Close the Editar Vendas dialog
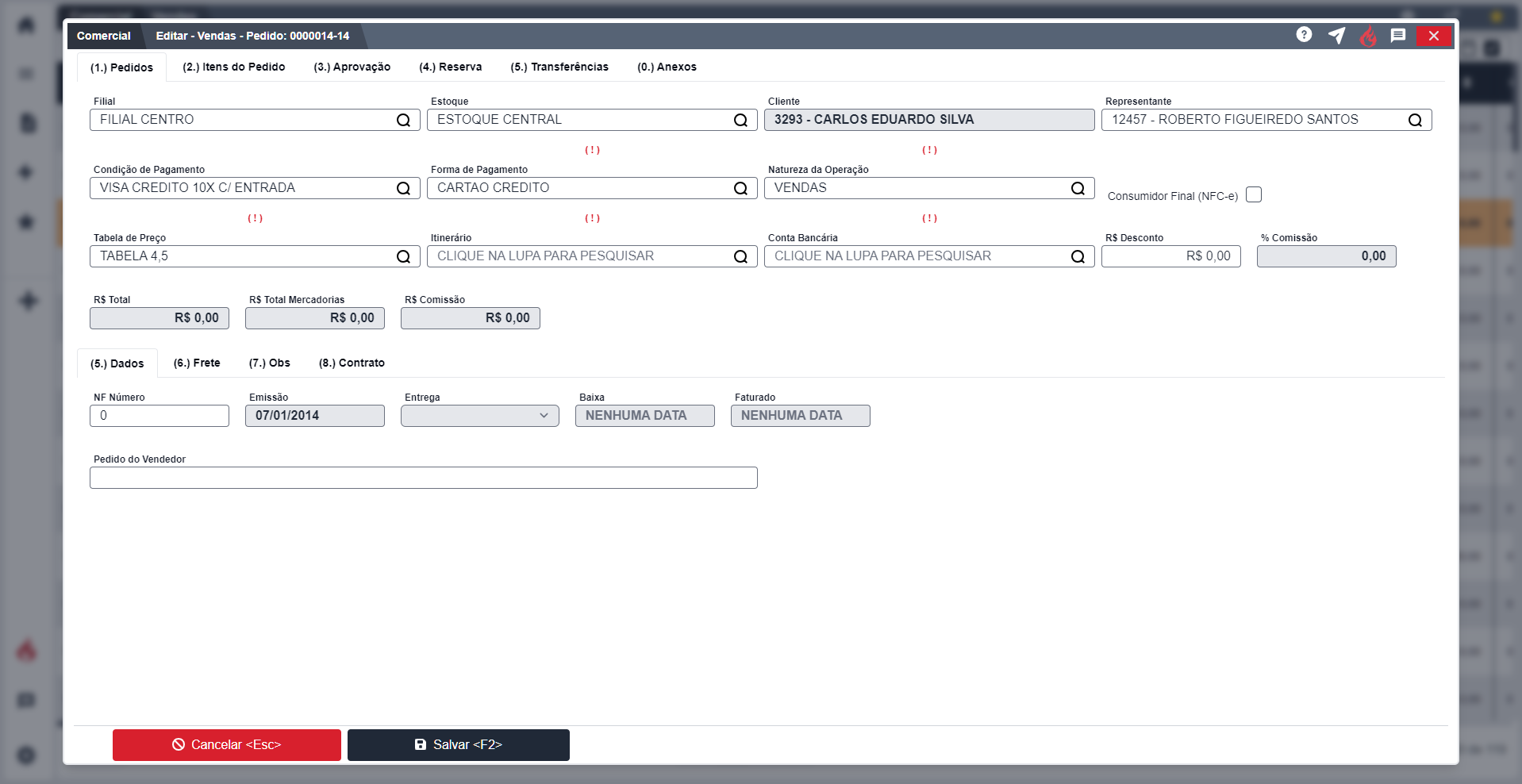The image size is (1522, 784). 1434,36
